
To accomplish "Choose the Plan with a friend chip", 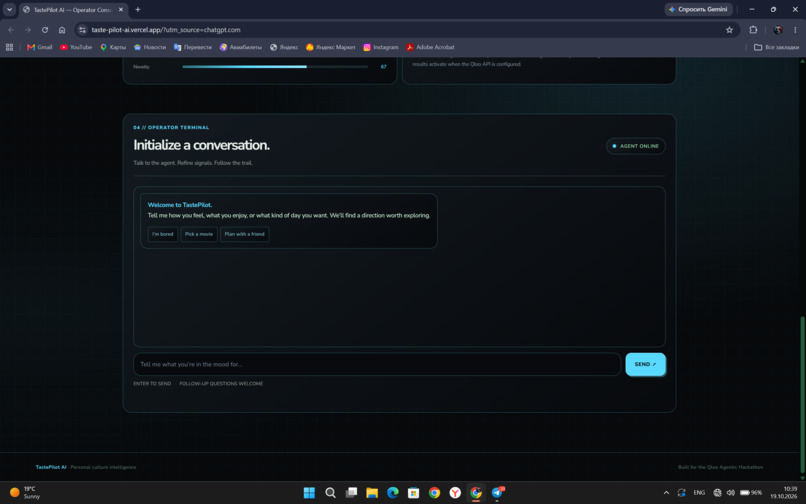I will pos(245,234).
